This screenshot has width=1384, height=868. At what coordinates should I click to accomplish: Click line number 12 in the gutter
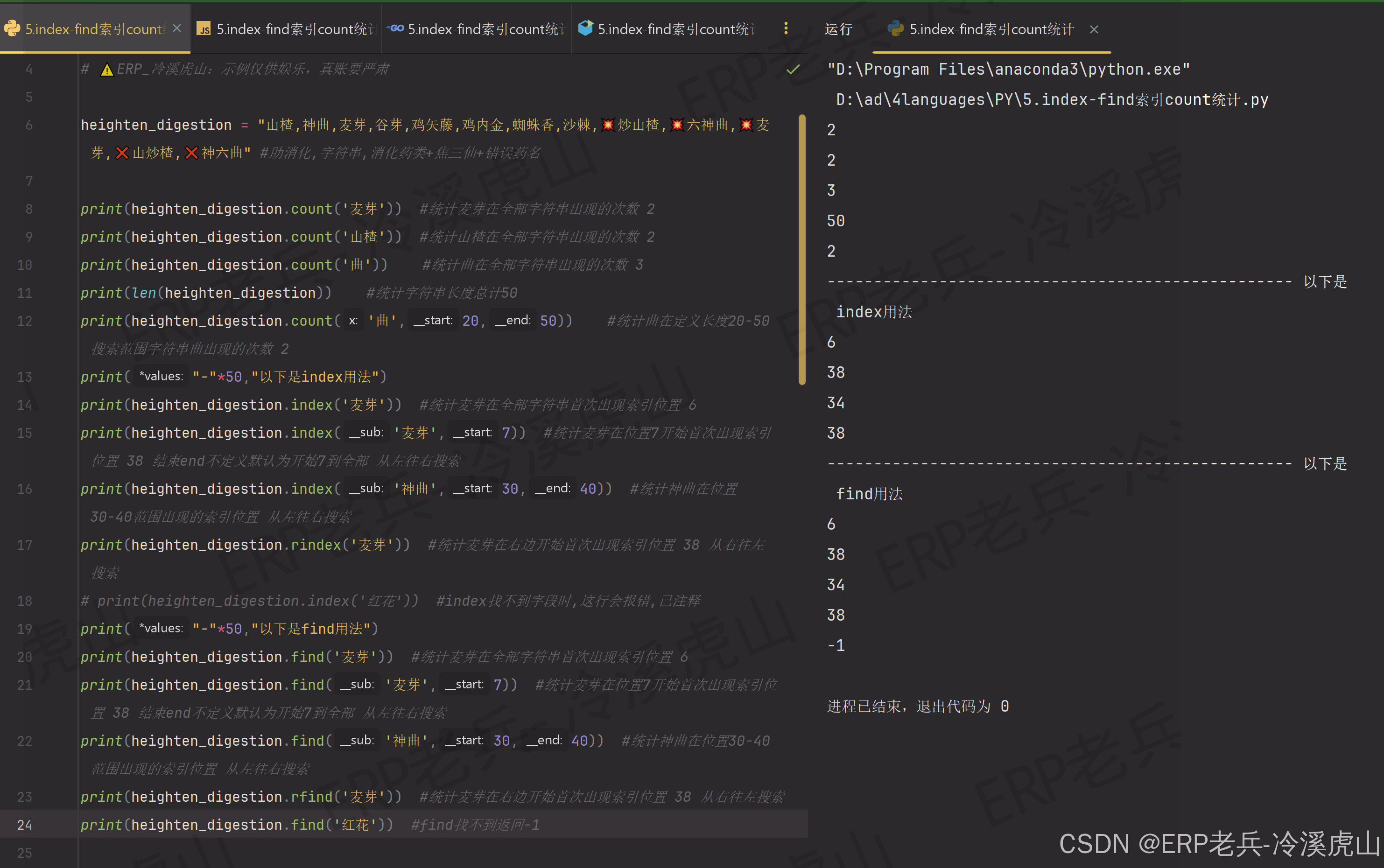point(25,321)
